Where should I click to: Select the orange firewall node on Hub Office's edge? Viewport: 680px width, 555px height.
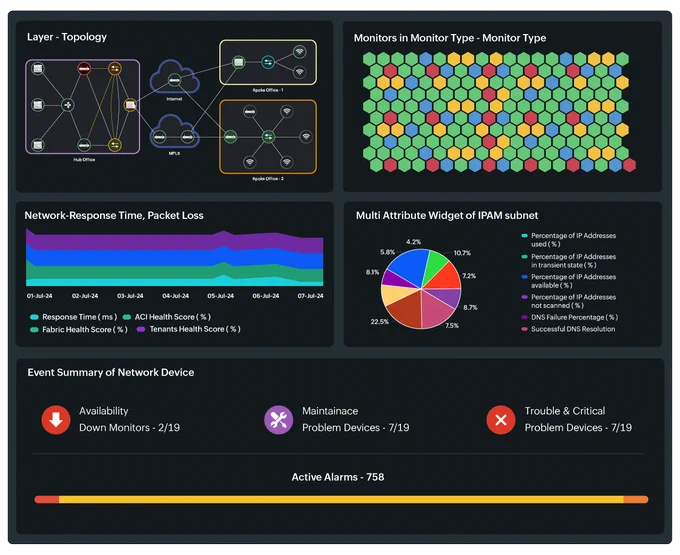pyautogui.click(x=131, y=104)
